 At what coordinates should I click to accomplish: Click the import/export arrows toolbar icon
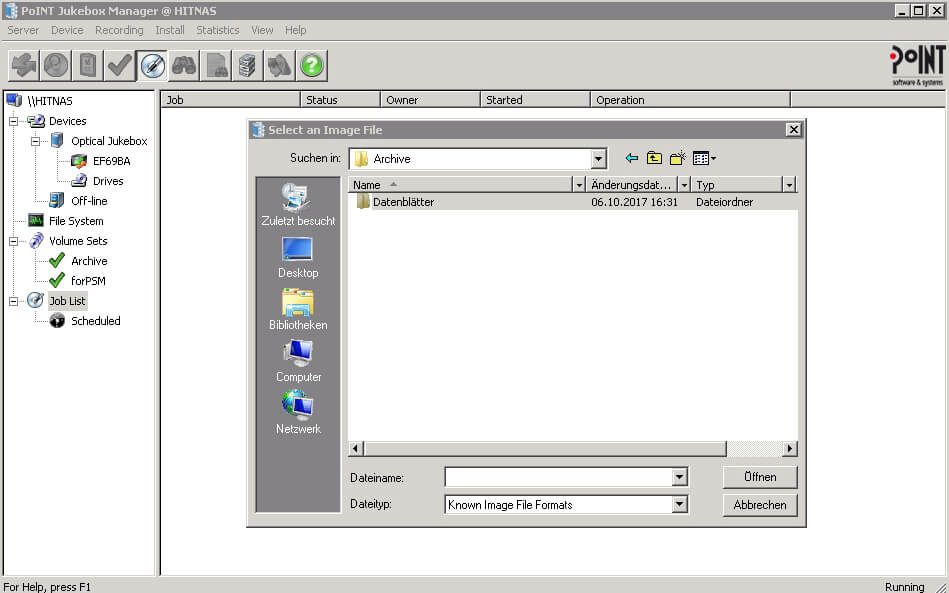(24, 65)
